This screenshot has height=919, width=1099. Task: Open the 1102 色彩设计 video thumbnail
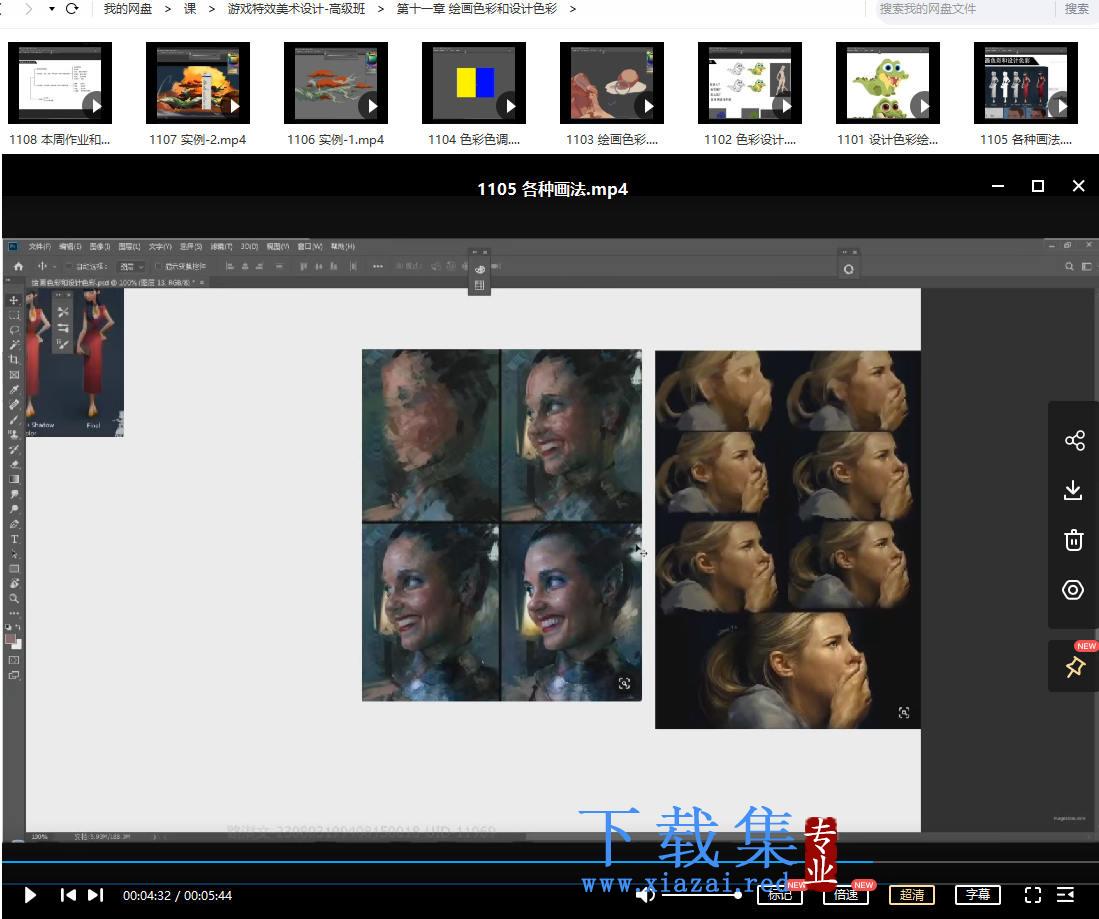coord(750,83)
